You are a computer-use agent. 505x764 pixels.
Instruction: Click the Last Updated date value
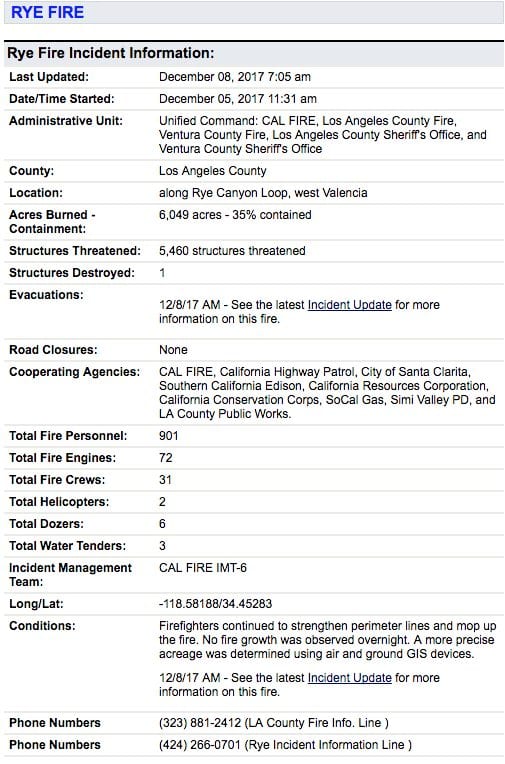coord(234,77)
